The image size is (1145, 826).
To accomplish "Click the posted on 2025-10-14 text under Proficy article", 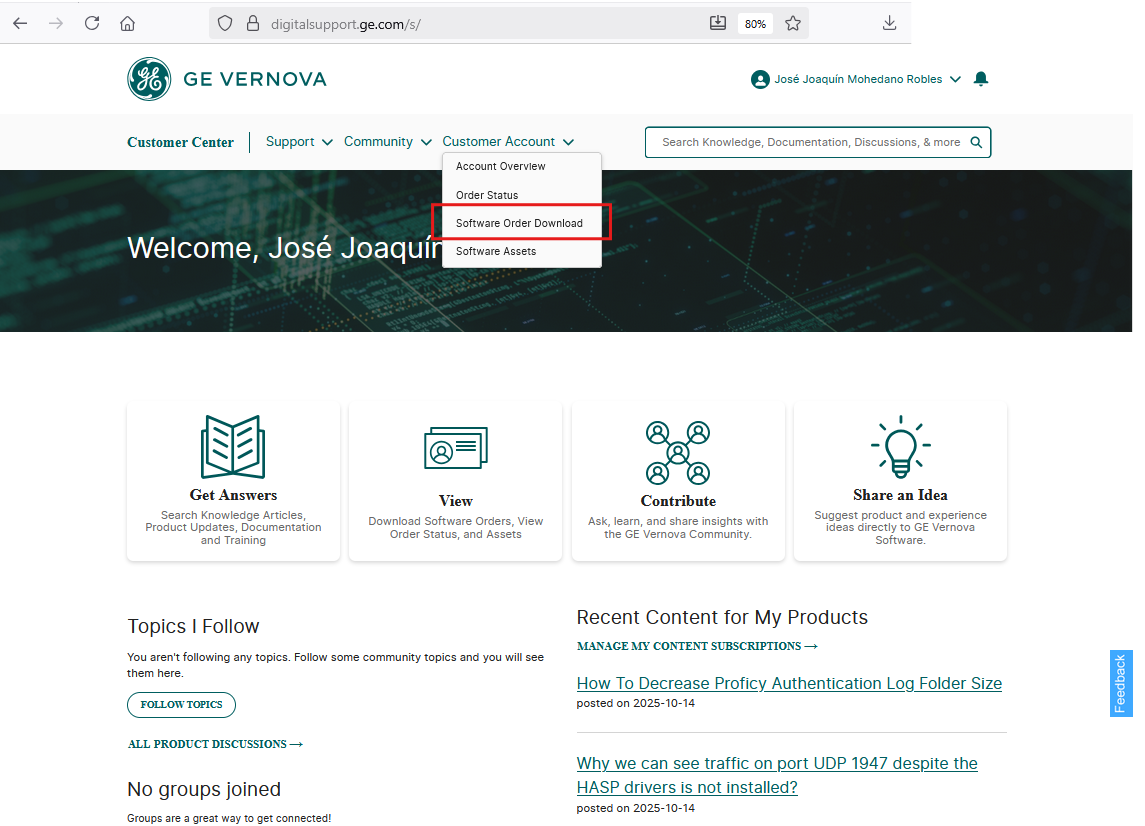I will pos(636,703).
